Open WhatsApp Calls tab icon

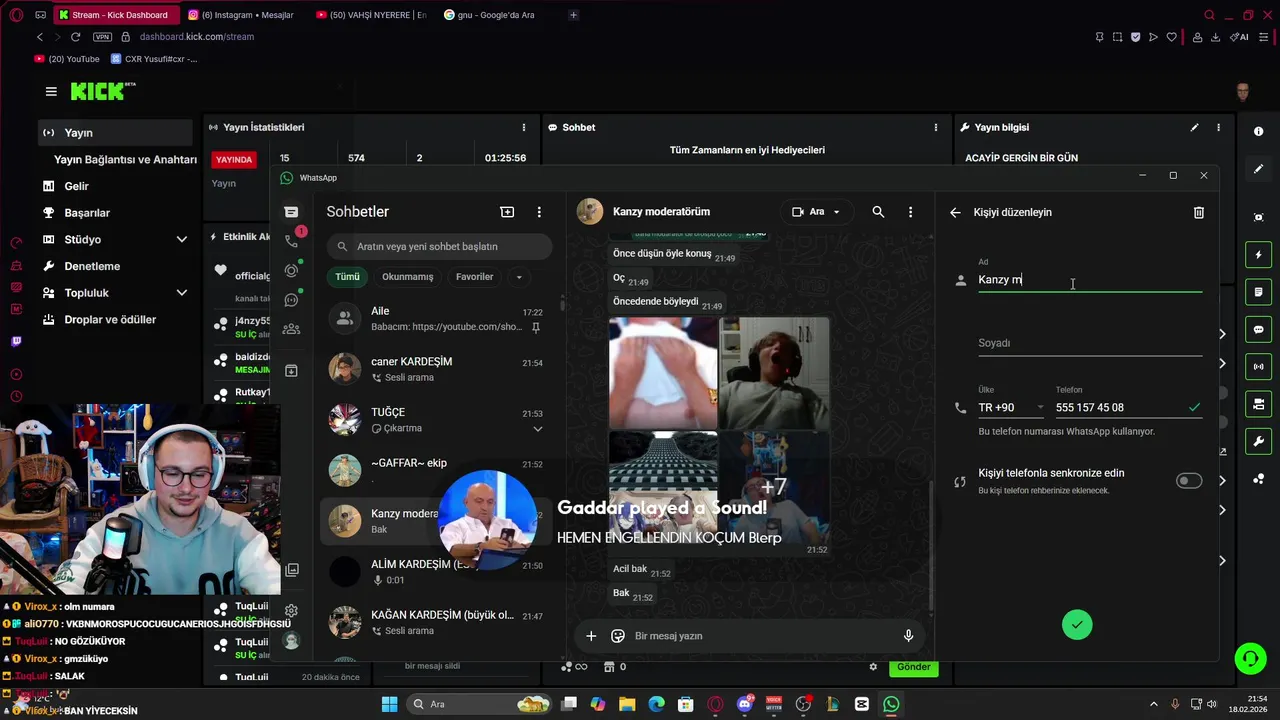pos(291,241)
